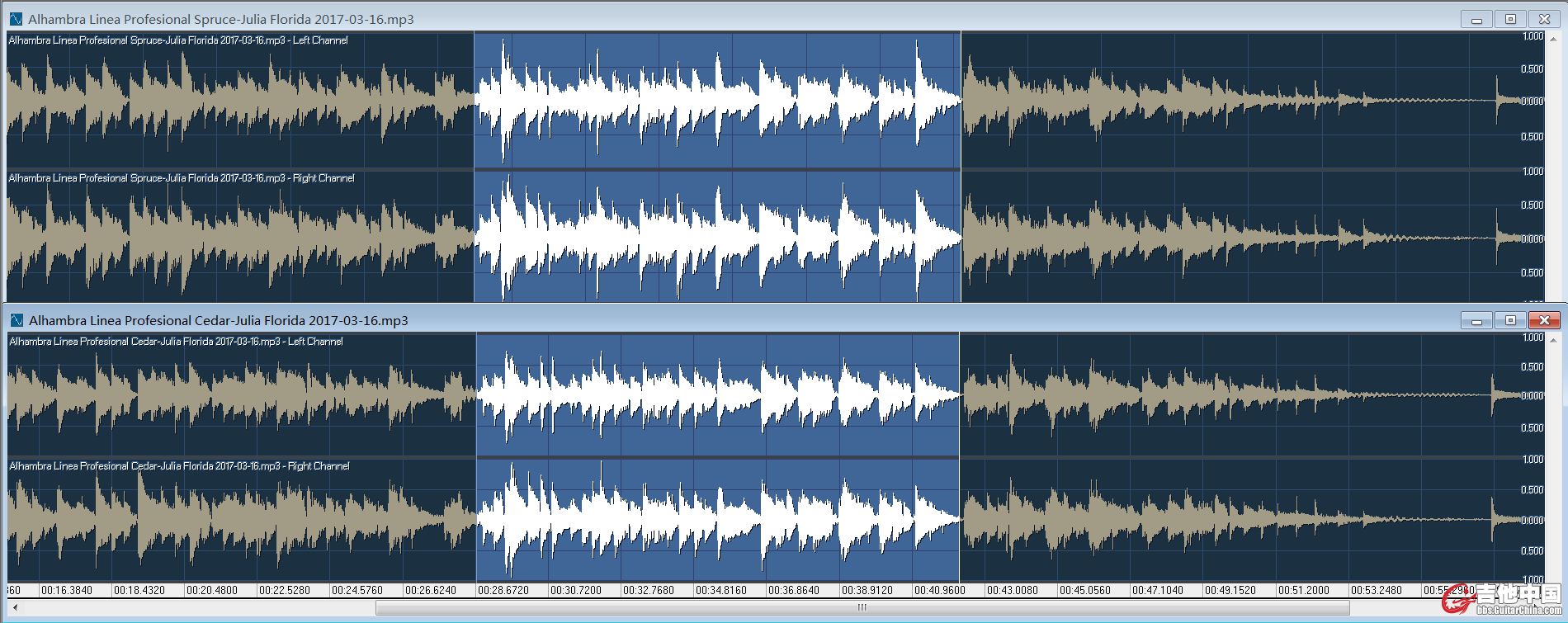Click the 0.000 level label of Cedar Left Channel
Screen dimensions: 1568x623
pyautogui.click(x=1533, y=396)
